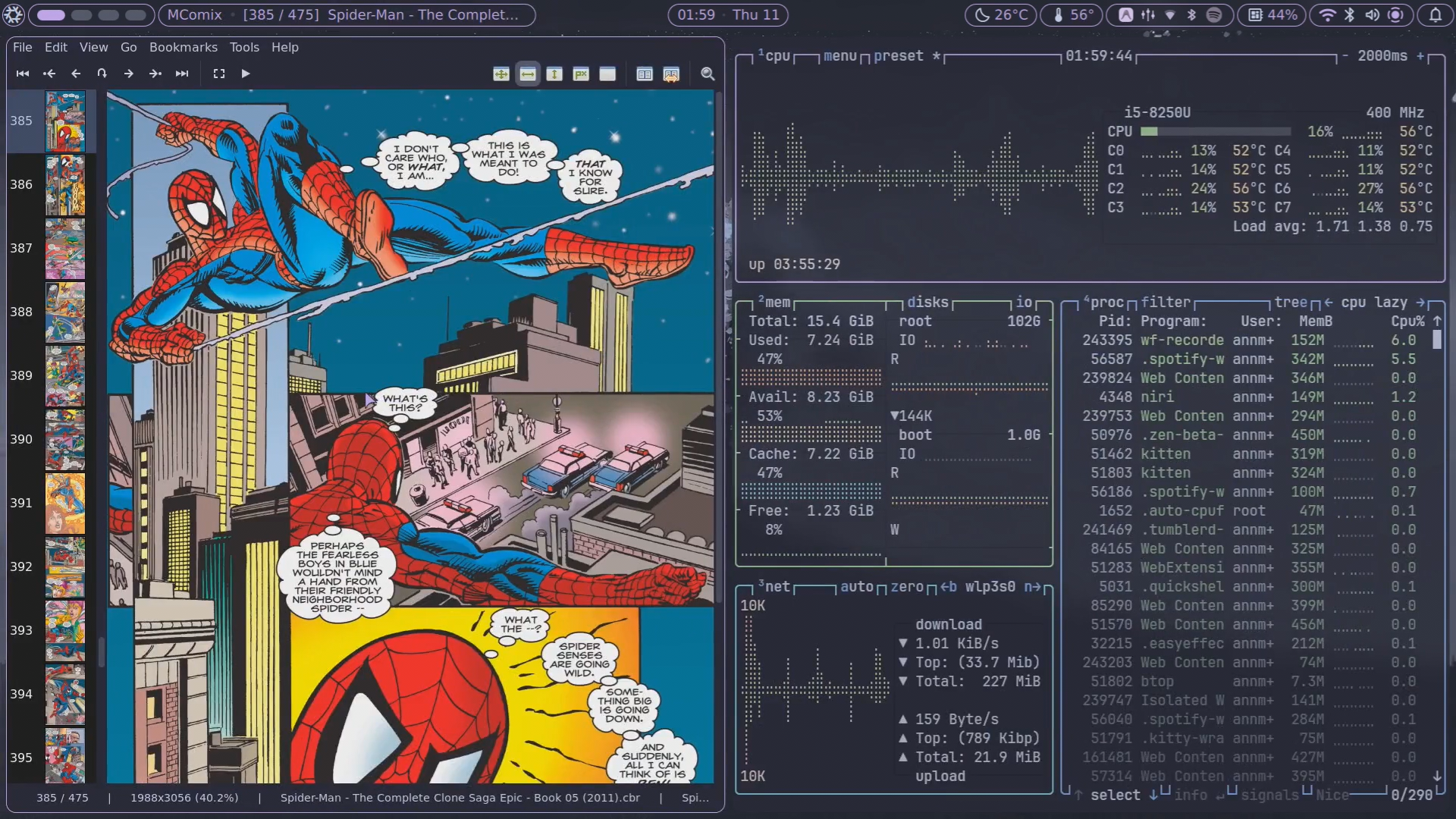
Task: Switch proc sort column with right arrow
Action: [1420, 303]
